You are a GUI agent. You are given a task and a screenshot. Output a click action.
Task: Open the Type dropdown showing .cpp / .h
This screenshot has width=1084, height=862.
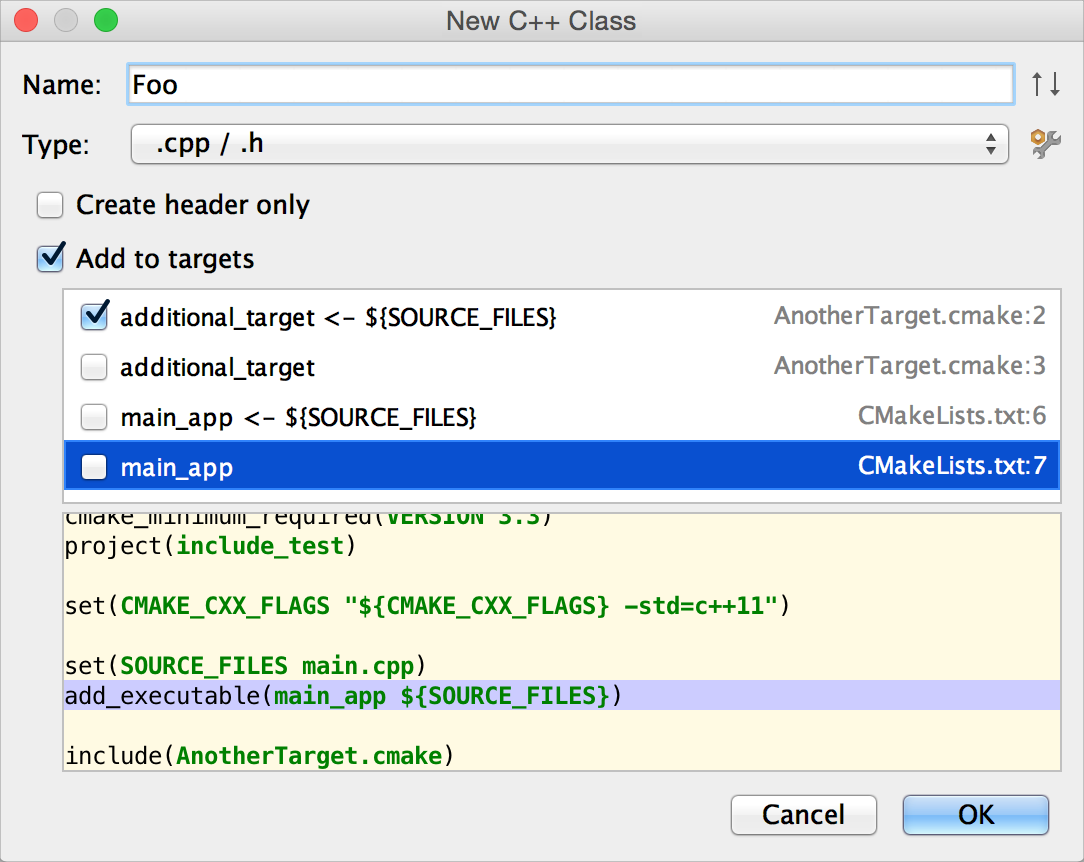(570, 144)
